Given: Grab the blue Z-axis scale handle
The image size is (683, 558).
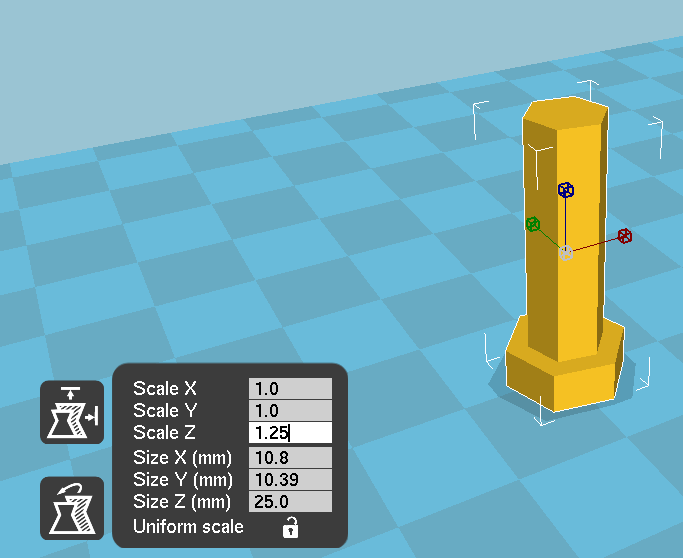Looking at the screenshot, I should coord(566,190).
